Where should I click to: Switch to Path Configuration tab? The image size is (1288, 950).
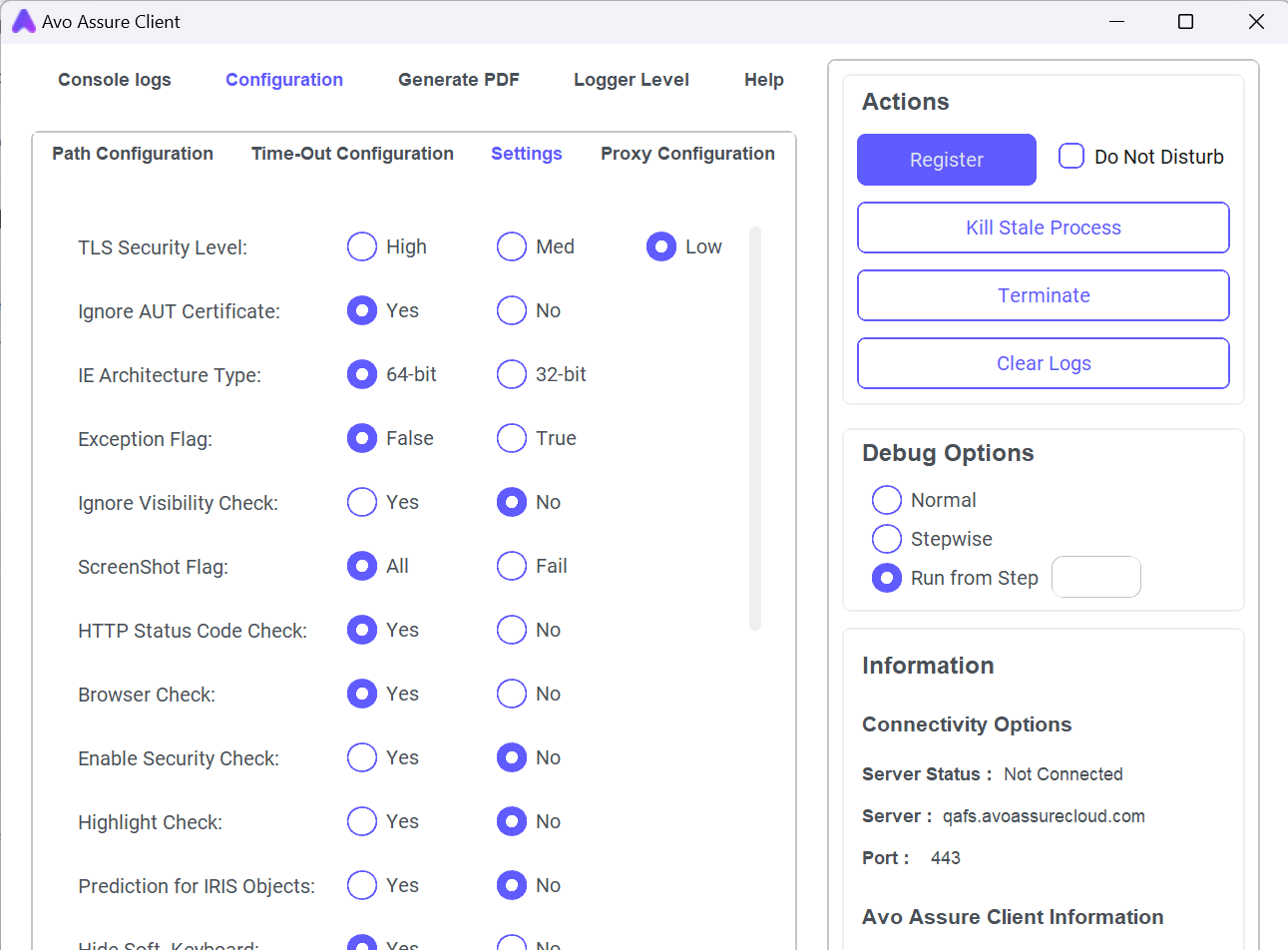pos(133,154)
